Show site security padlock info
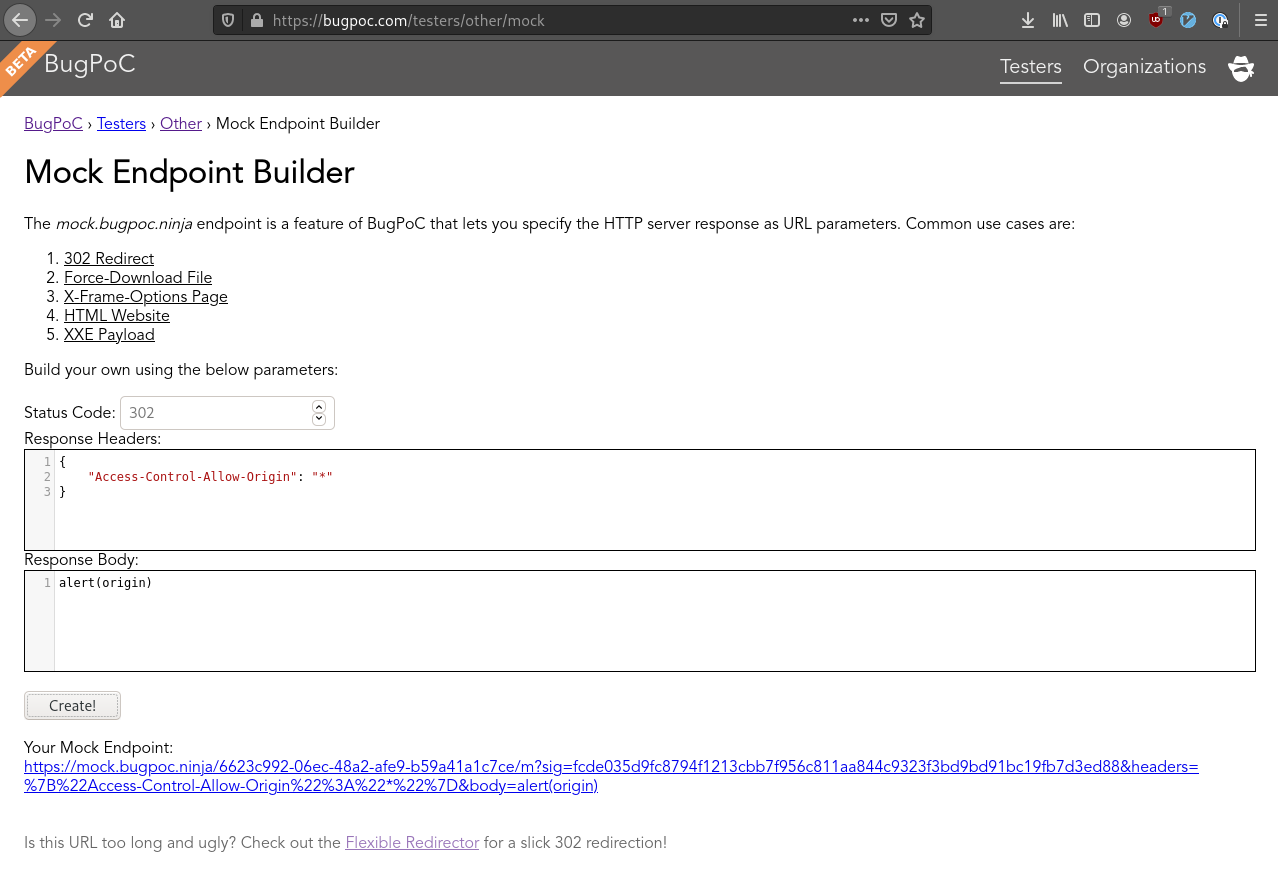 [x=256, y=20]
